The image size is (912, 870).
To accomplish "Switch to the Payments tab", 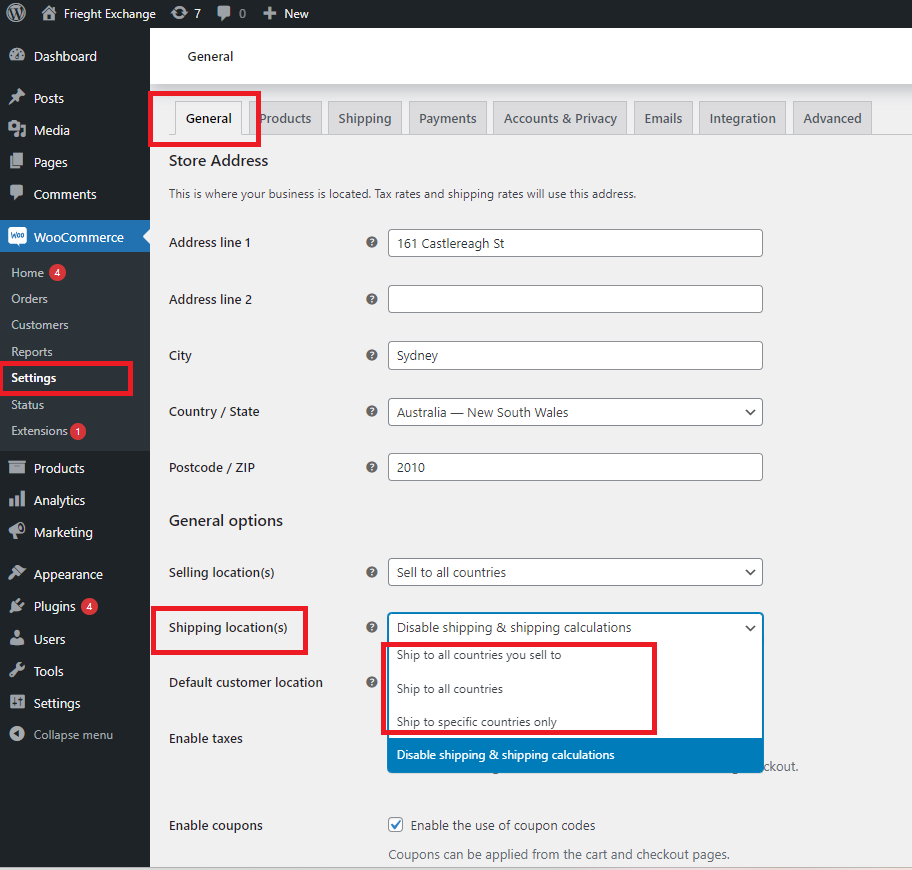I will click(448, 118).
